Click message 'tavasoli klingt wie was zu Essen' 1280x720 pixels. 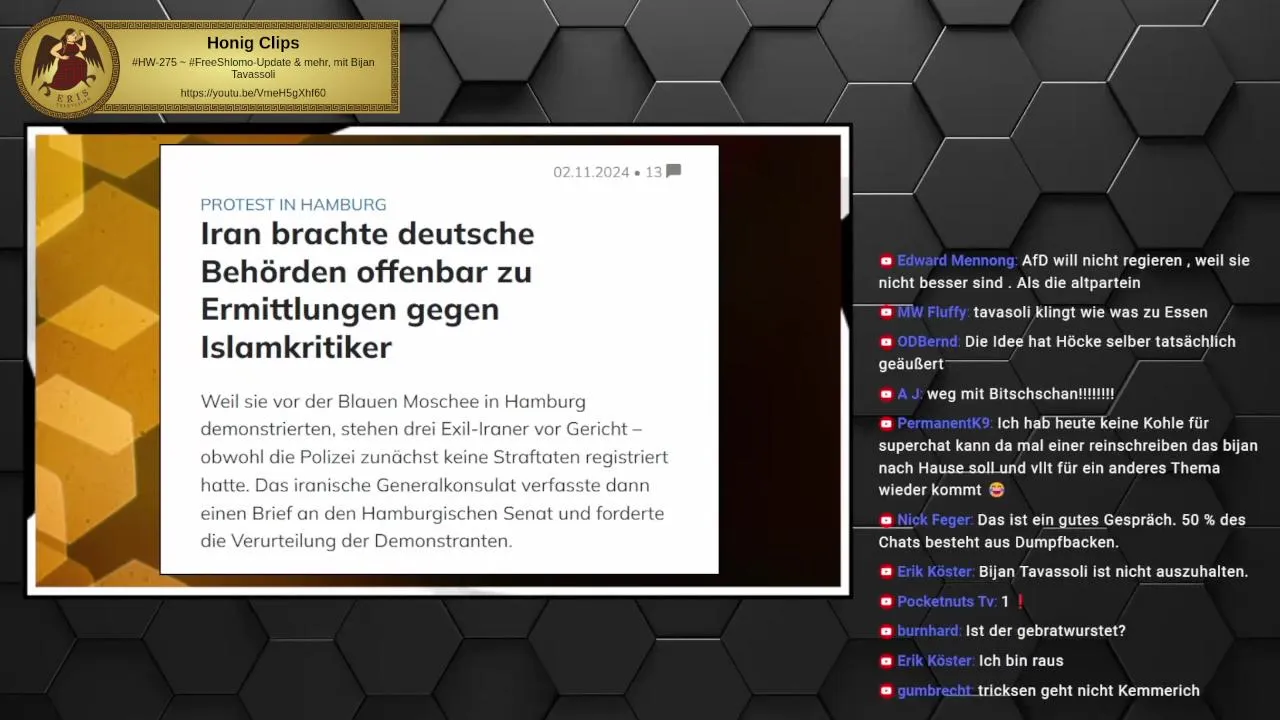[1090, 313]
